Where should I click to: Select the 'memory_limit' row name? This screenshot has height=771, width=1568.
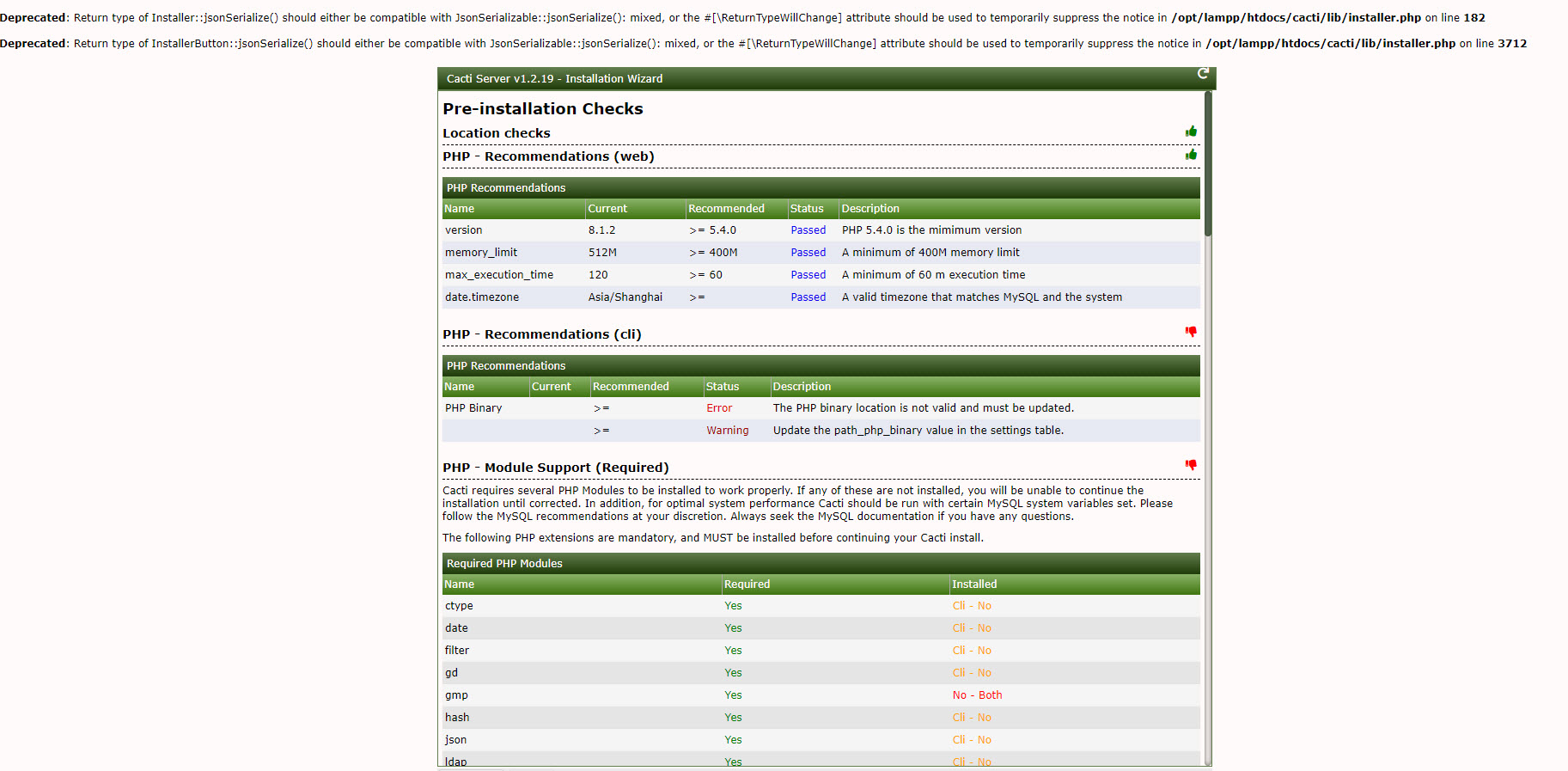pos(481,253)
